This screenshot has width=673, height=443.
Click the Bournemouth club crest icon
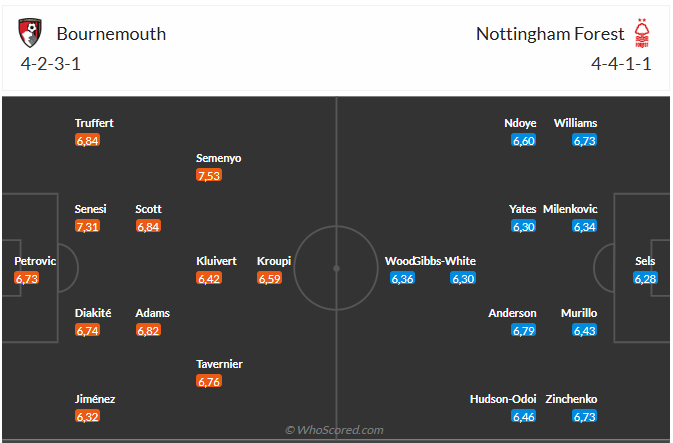tap(32, 34)
